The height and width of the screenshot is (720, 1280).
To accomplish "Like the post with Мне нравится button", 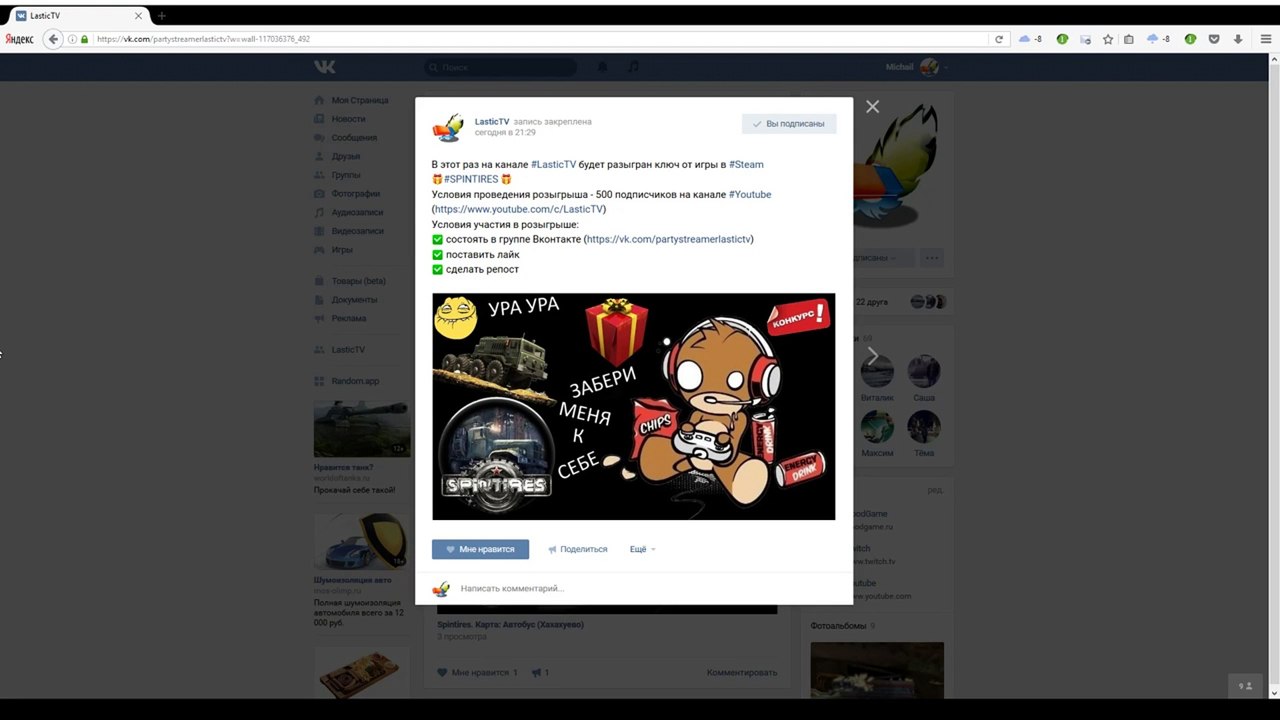I will coord(480,549).
